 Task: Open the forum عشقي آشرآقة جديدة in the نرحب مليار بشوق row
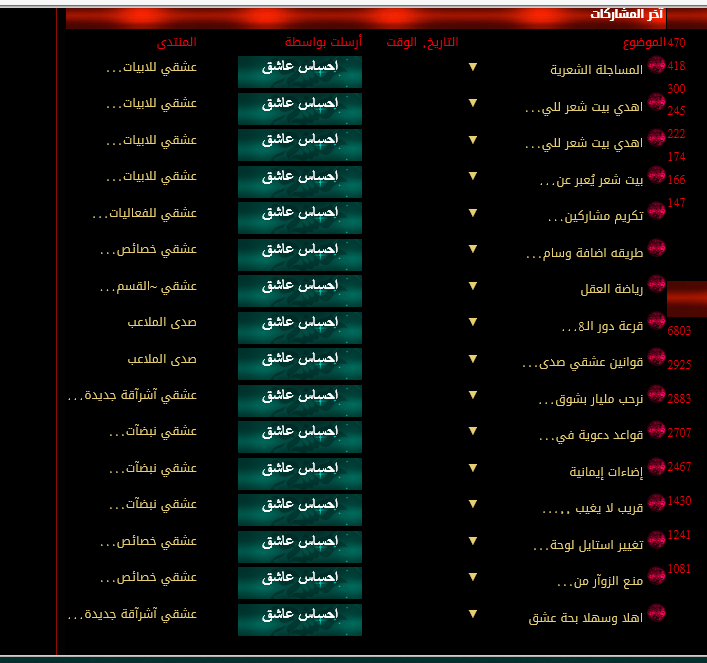(132, 396)
